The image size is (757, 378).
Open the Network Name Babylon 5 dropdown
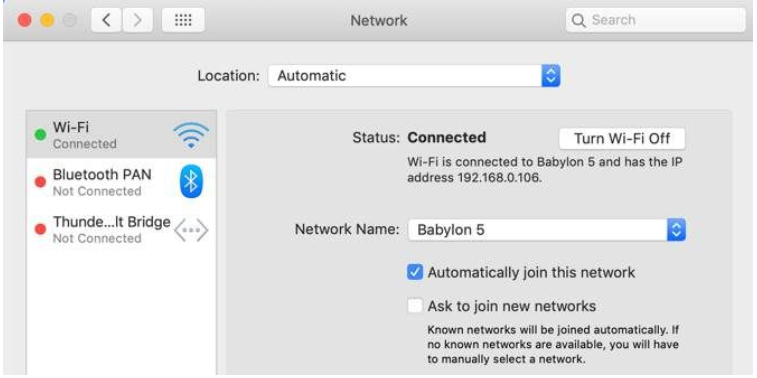[x=546, y=230]
